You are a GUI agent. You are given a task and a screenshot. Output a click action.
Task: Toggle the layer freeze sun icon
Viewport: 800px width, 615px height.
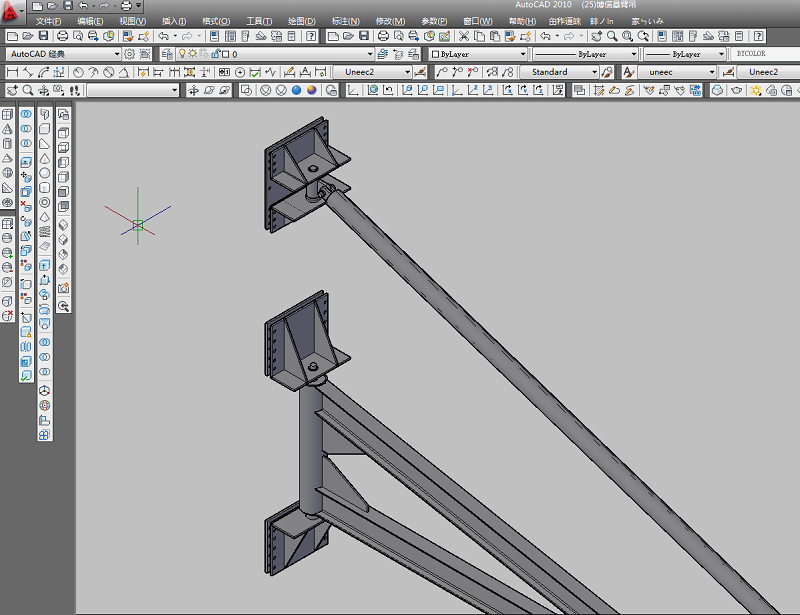194,54
